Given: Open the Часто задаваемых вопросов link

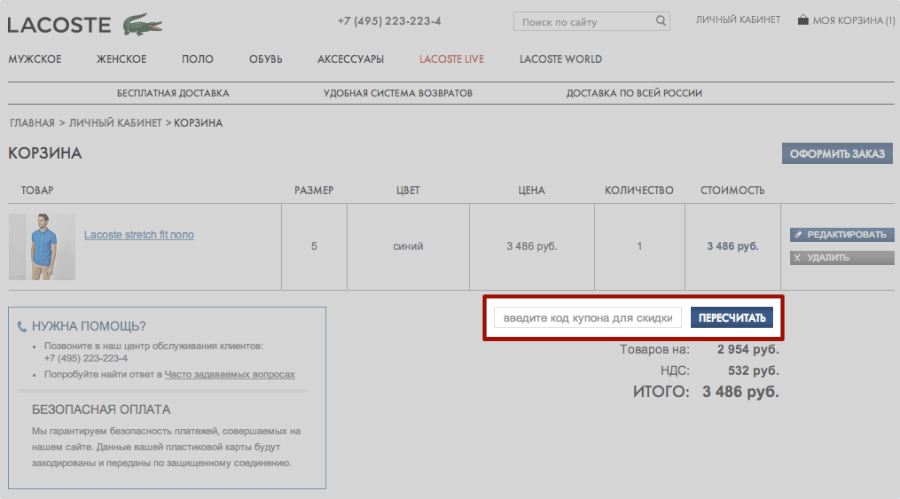Looking at the screenshot, I should tap(230, 374).
